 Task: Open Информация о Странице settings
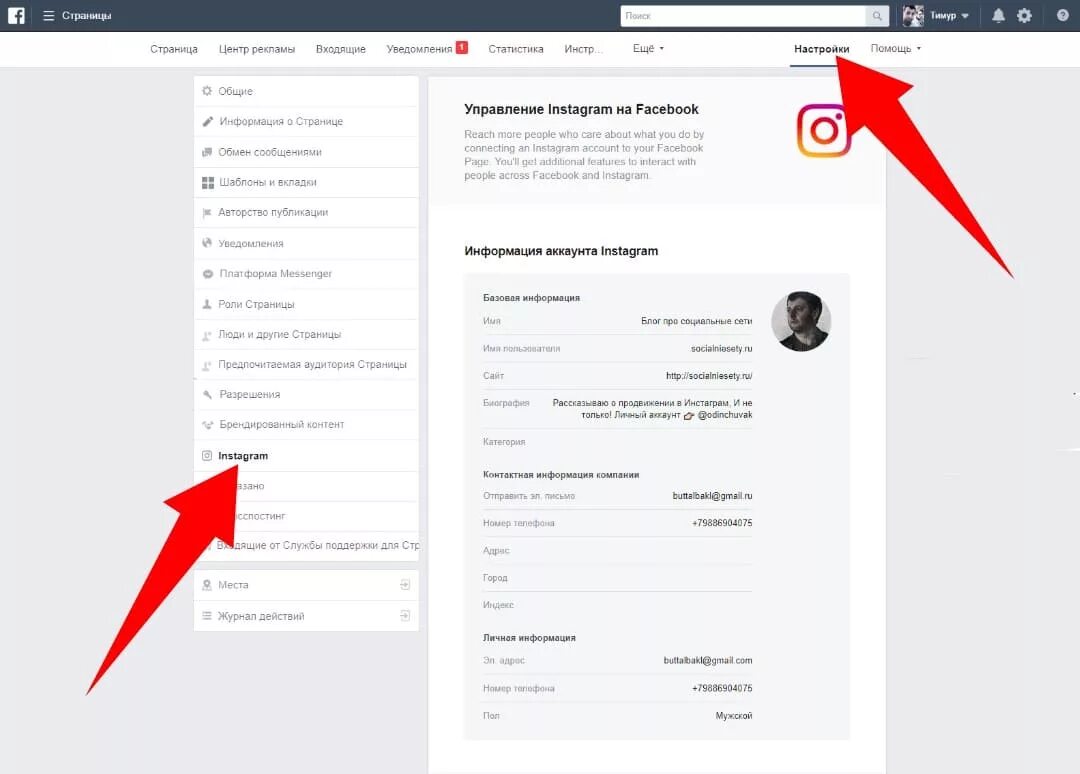(307, 121)
